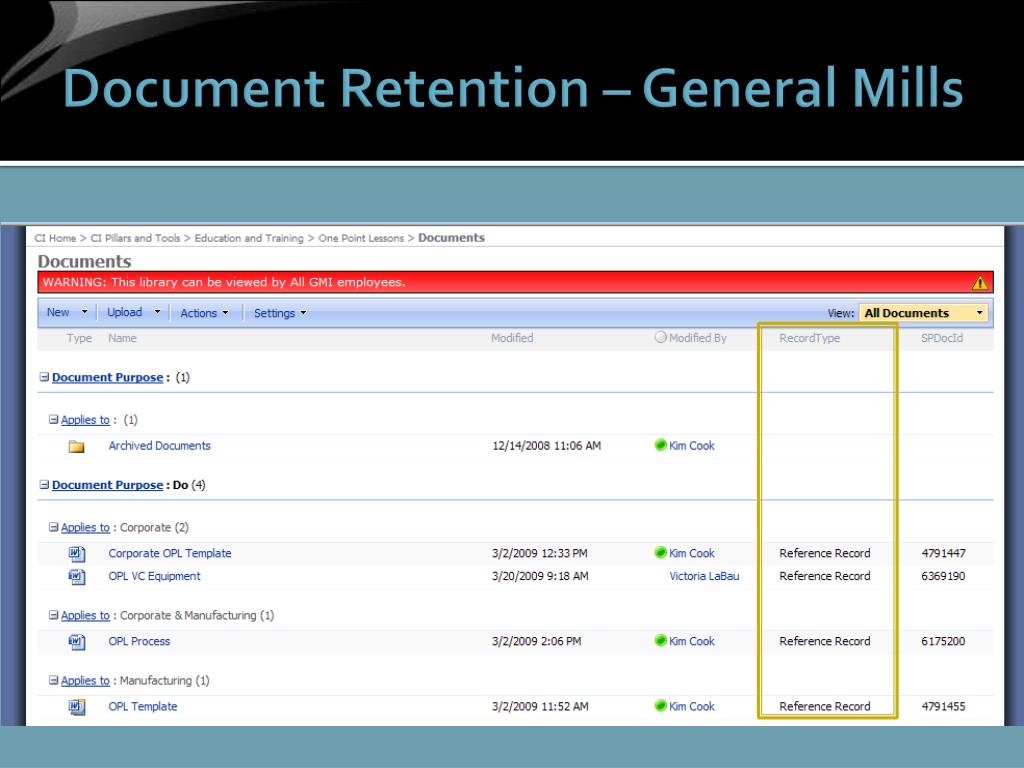Sort by Name column header
The image size is (1024, 768).
(122, 338)
